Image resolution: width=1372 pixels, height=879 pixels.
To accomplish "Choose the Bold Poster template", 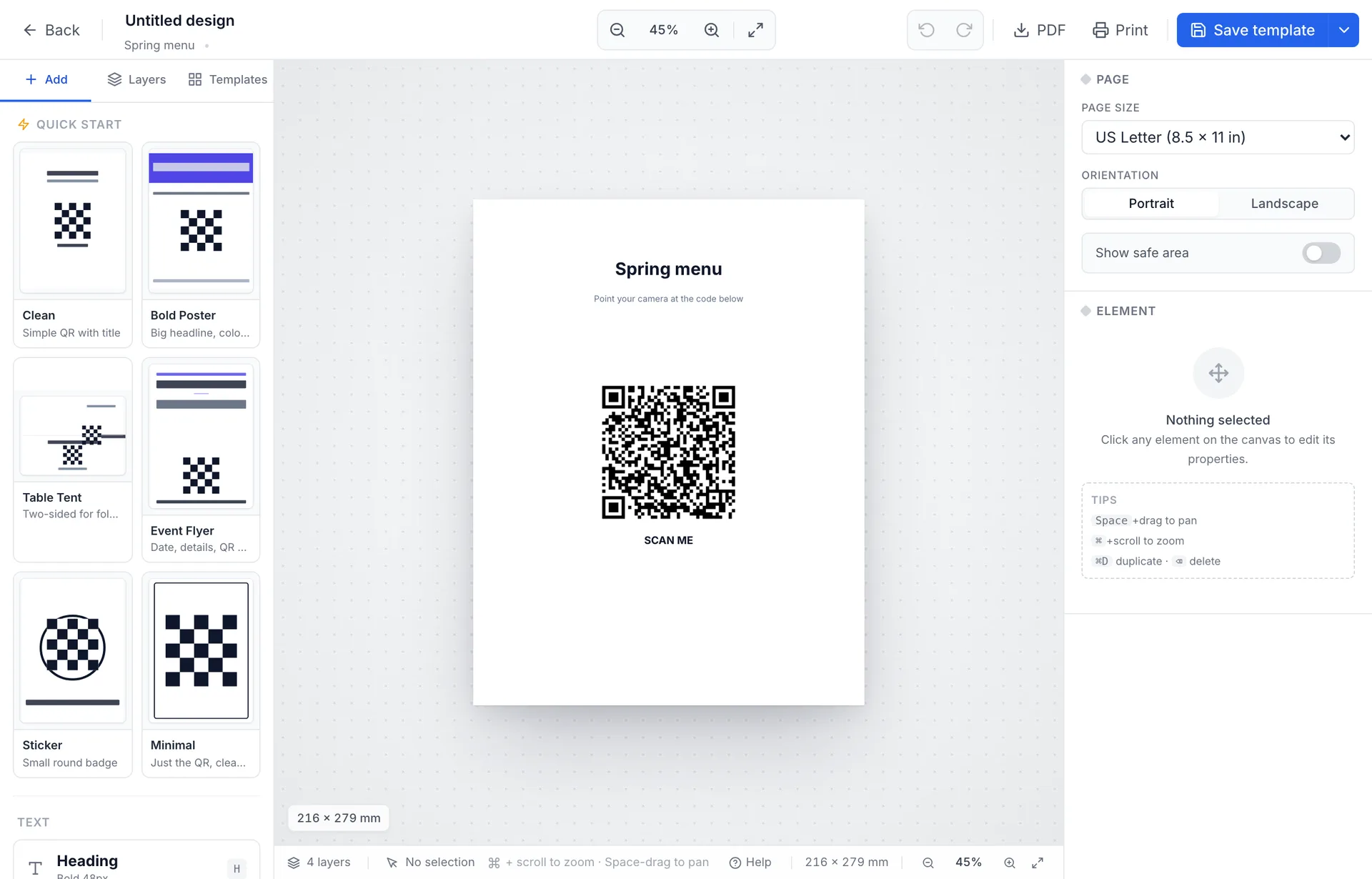I will (x=201, y=245).
